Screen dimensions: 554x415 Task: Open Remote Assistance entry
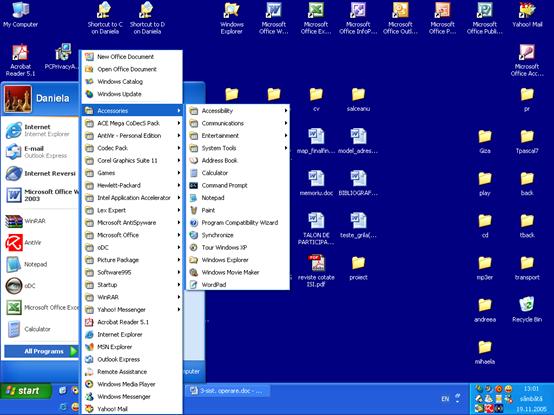[132, 372]
